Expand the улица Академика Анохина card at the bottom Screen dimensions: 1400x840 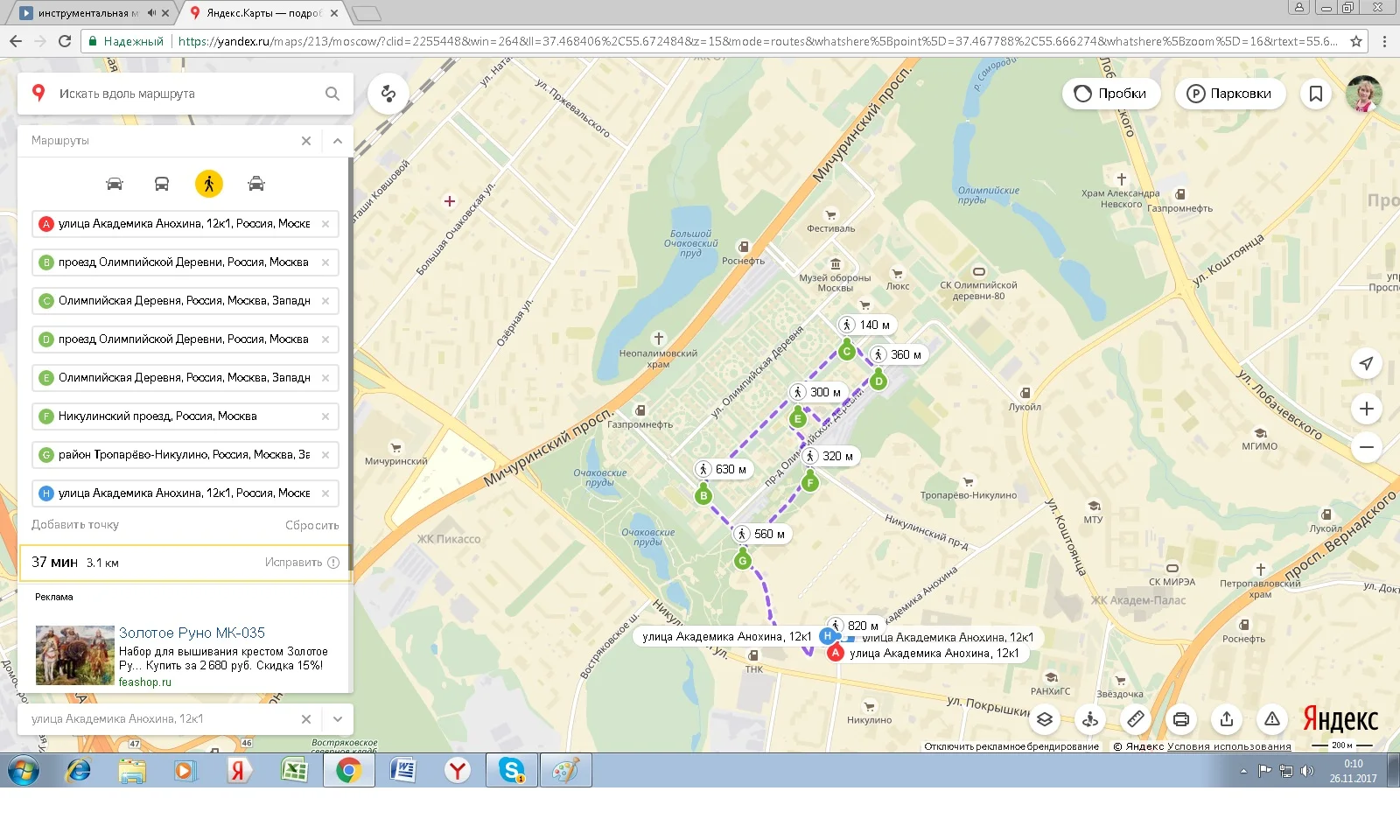click(338, 719)
